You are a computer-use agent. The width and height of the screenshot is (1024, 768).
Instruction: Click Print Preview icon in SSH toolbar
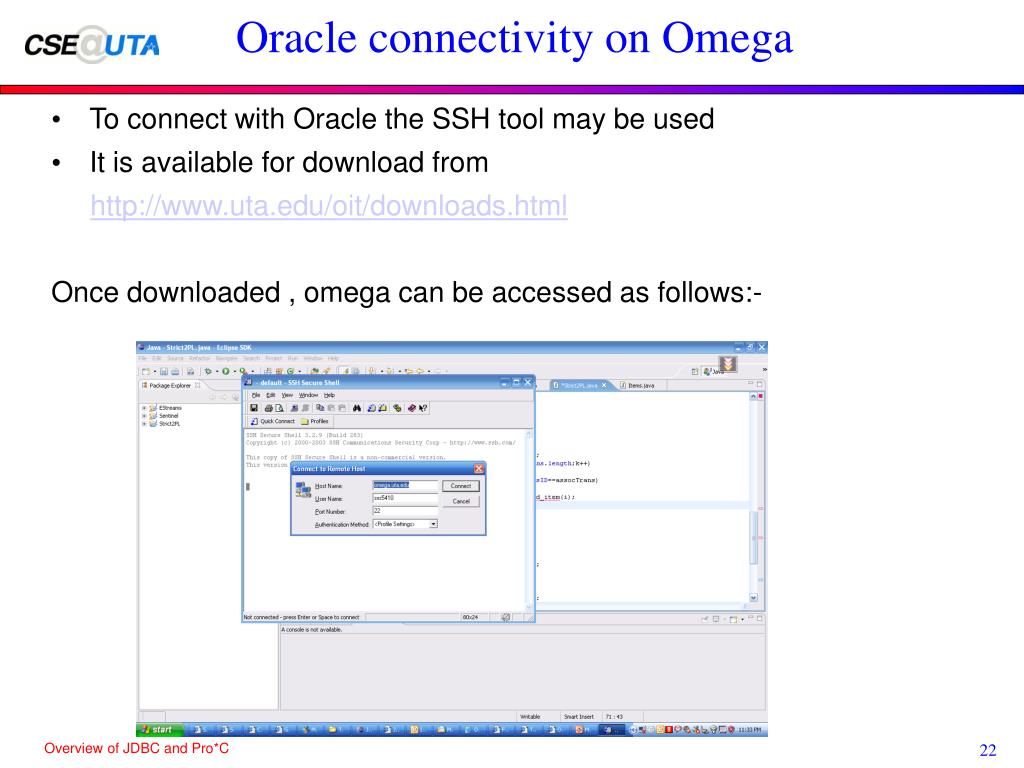[279, 408]
